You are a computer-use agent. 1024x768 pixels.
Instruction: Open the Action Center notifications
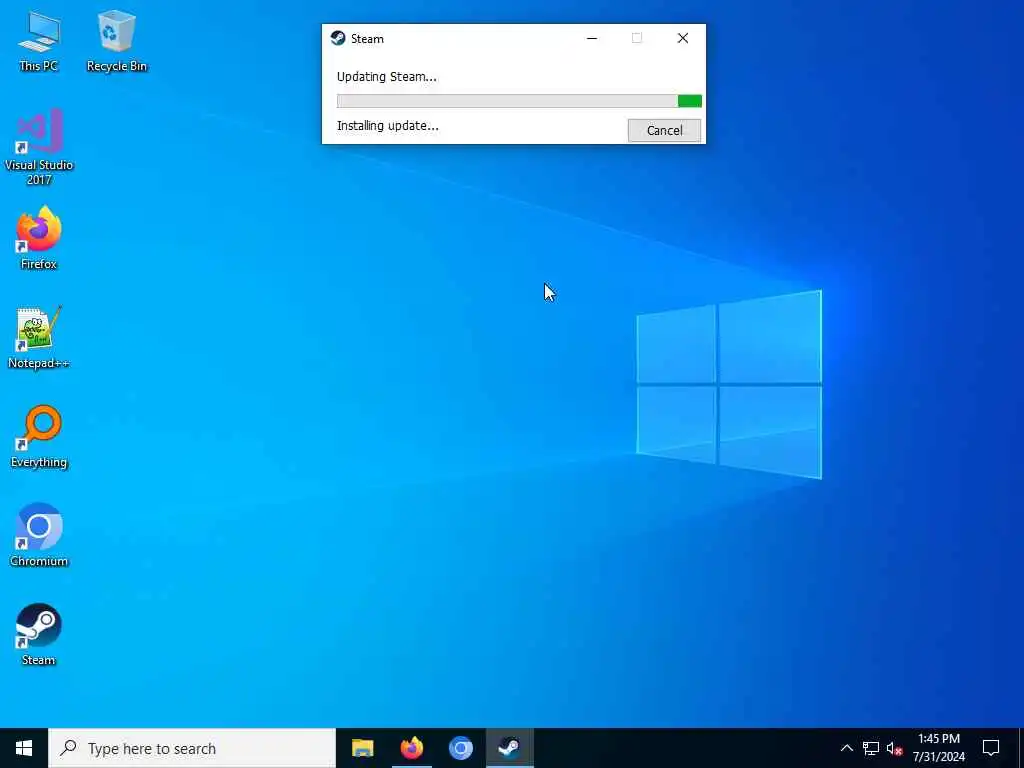click(991, 748)
